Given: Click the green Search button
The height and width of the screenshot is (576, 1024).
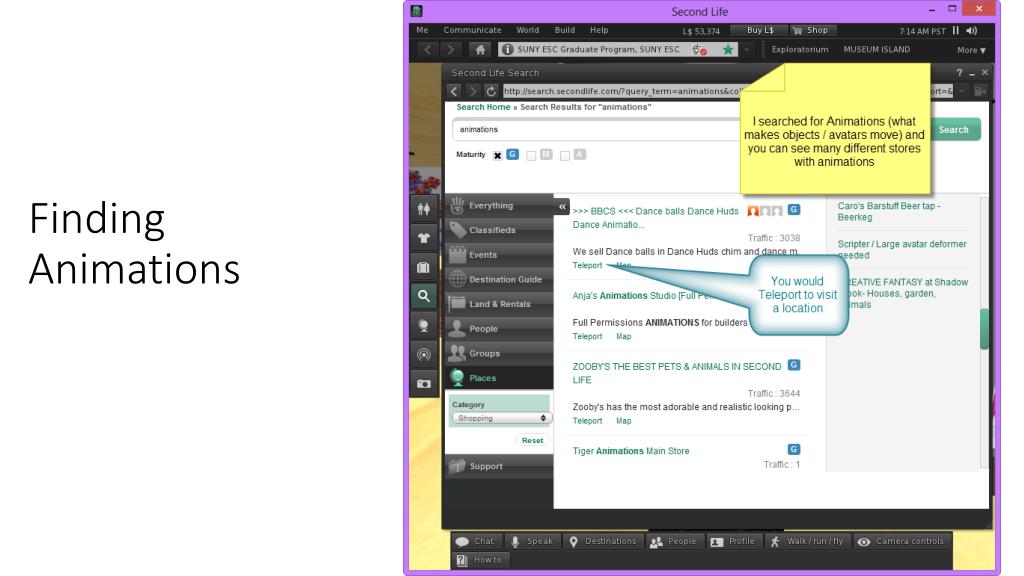Looking at the screenshot, I should pyautogui.click(x=953, y=129).
